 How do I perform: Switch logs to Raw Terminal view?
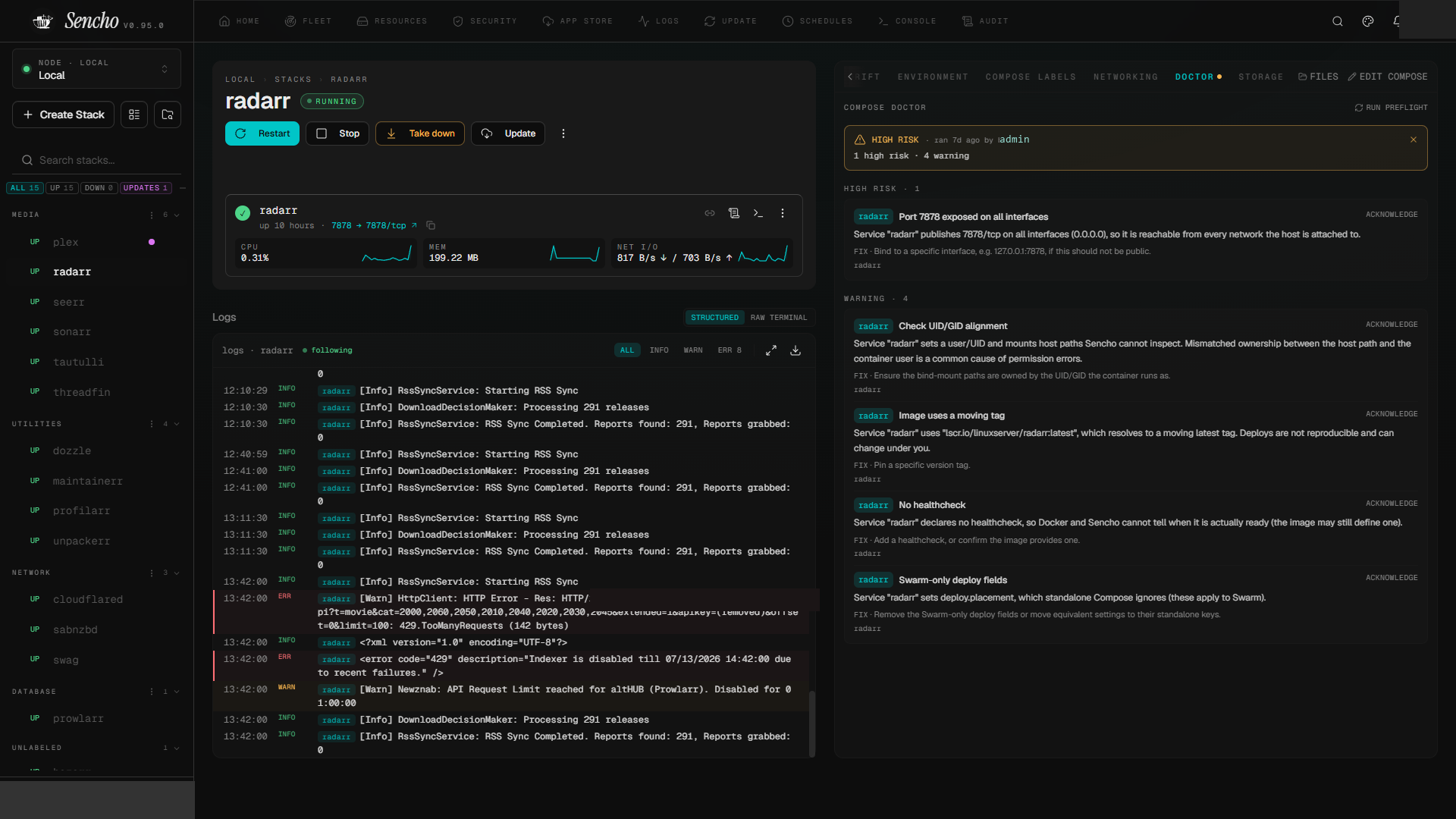coord(779,318)
